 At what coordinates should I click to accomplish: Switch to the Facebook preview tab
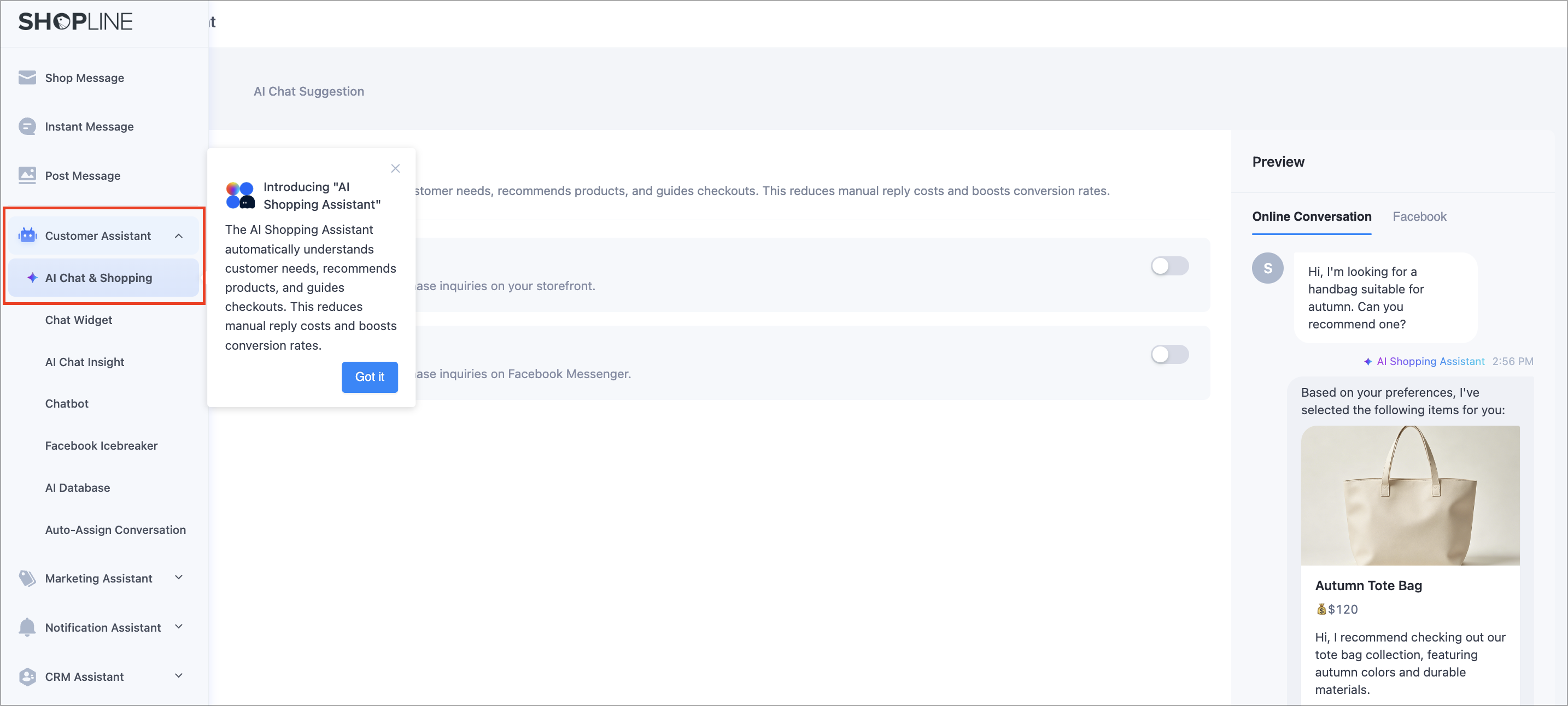(1419, 217)
